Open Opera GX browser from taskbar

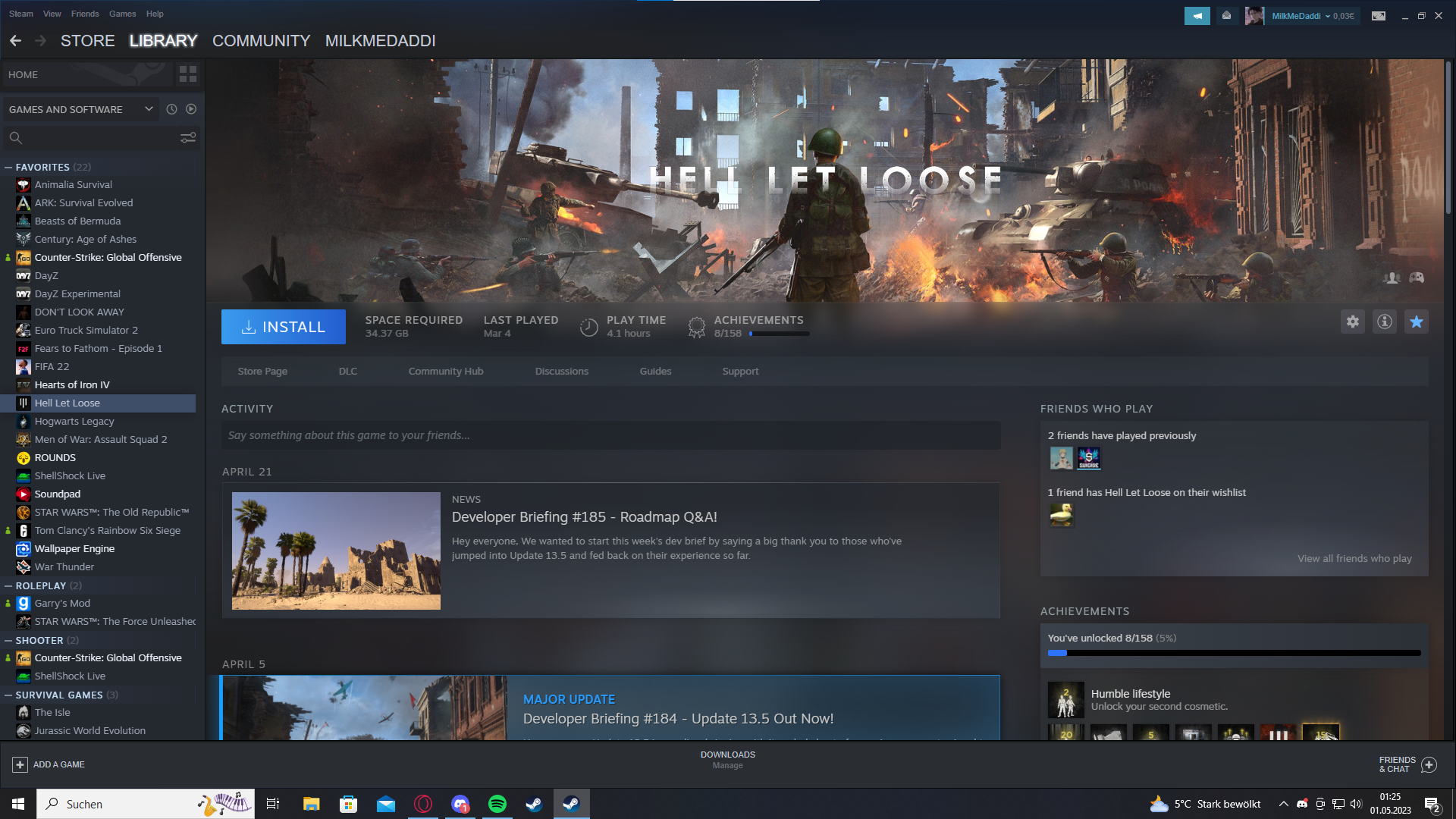tap(423, 804)
